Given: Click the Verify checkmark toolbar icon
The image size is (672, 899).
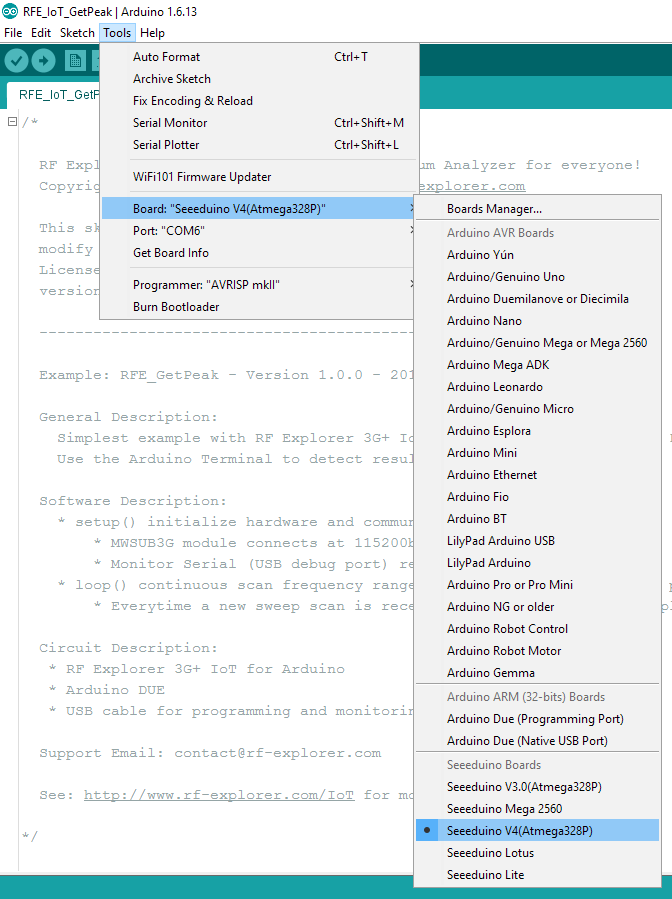Looking at the screenshot, I should click(x=16, y=61).
